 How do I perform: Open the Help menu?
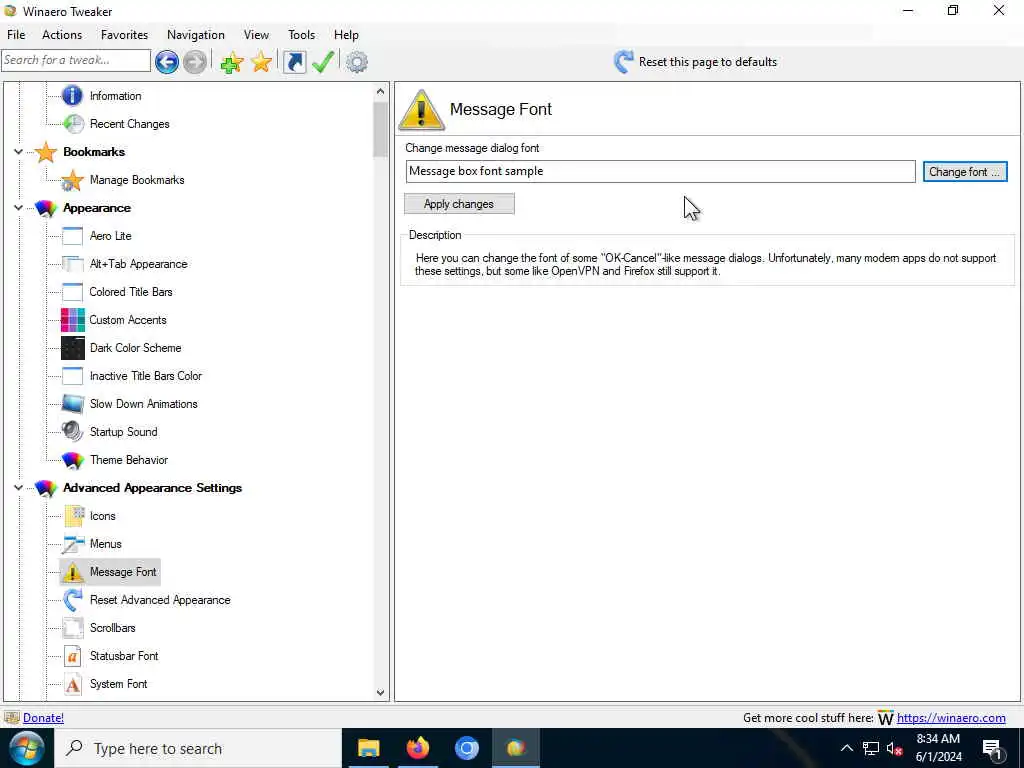click(x=346, y=35)
